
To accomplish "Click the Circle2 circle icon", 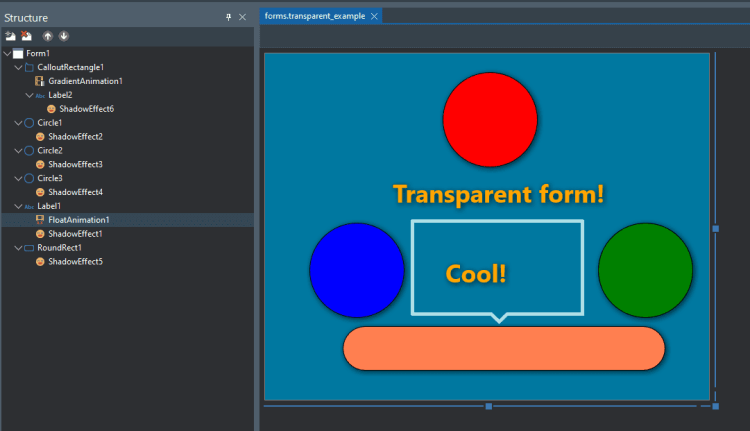I will pyautogui.click(x=29, y=151).
